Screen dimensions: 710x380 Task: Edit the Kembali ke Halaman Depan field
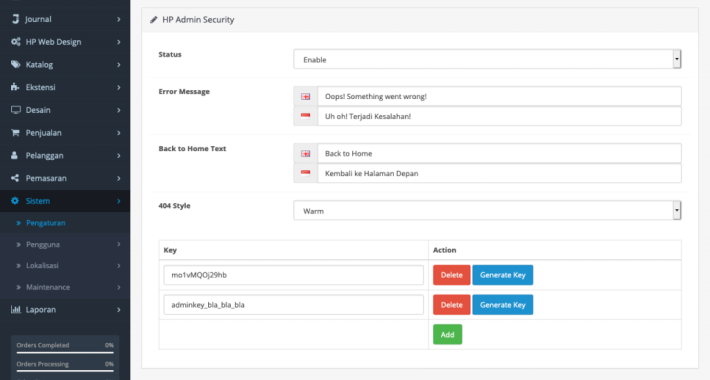[499, 173]
